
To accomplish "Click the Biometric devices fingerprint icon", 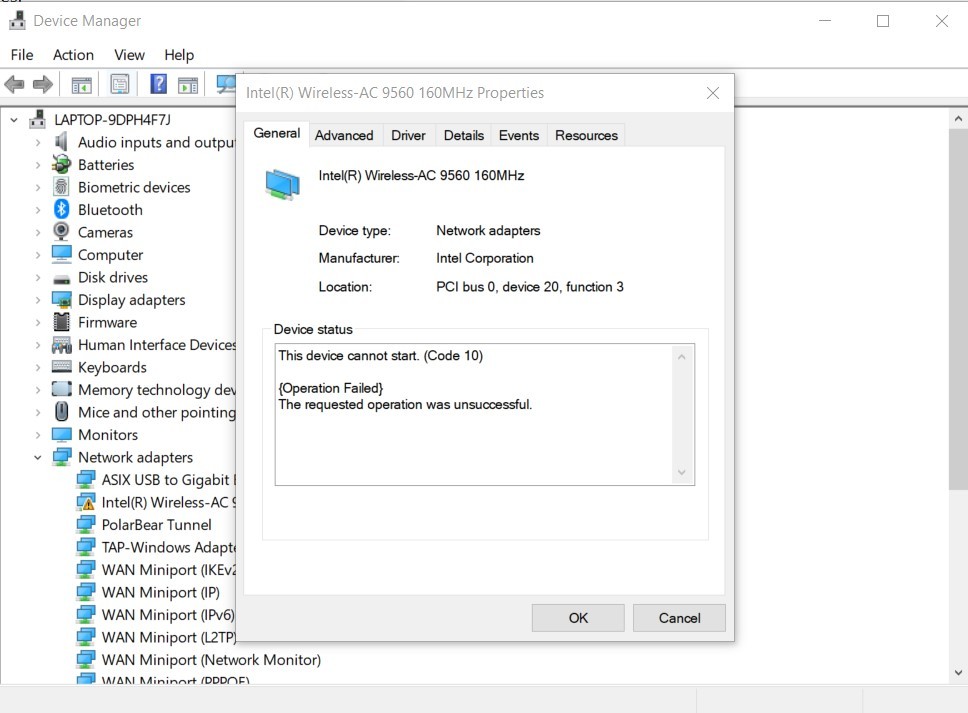I will [61, 187].
